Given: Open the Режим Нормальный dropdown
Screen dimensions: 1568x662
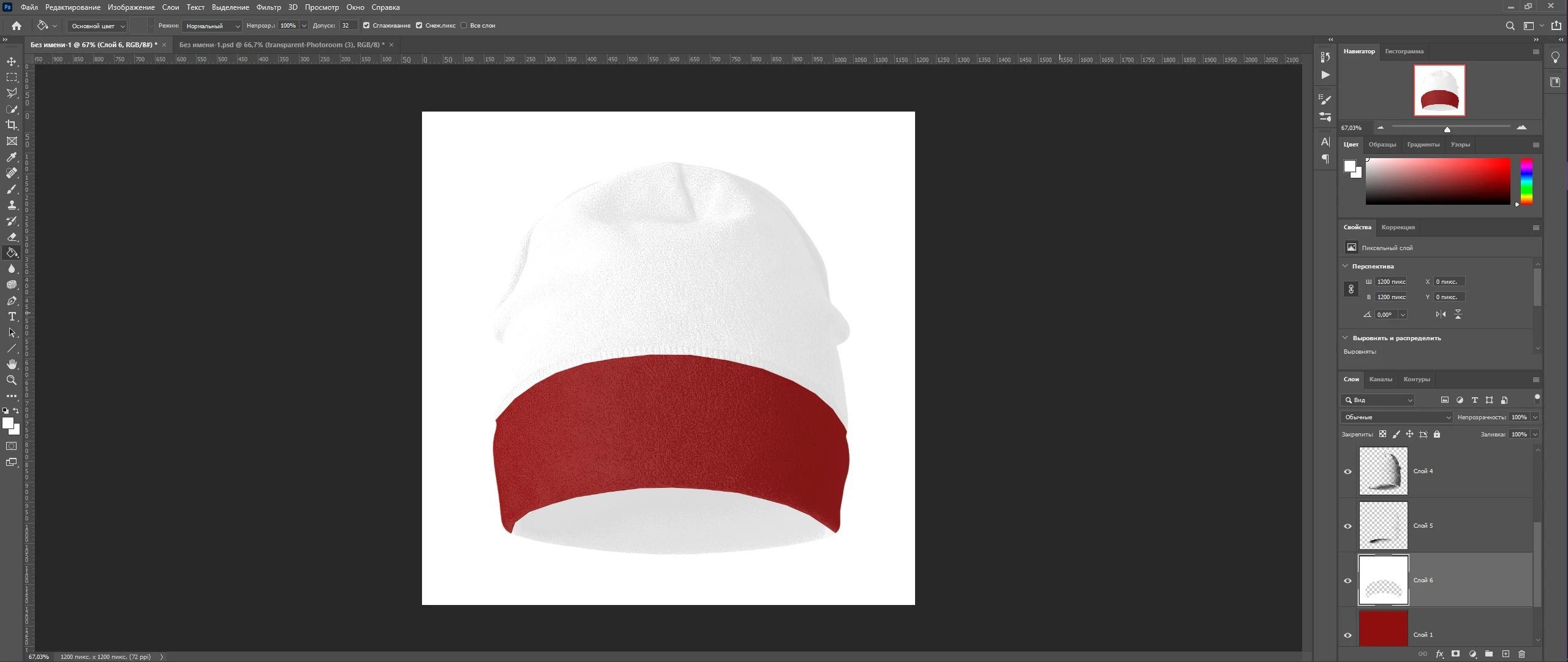Looking at the screenshot, I should 212,26.
